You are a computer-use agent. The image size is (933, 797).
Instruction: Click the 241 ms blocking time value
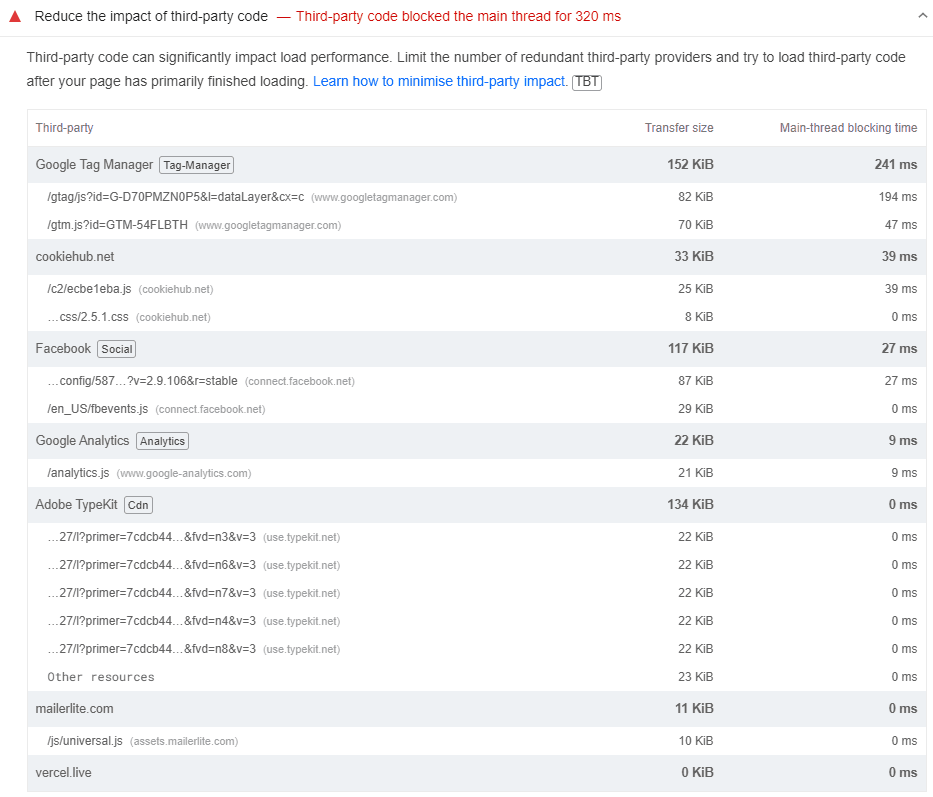coord(896,165)
